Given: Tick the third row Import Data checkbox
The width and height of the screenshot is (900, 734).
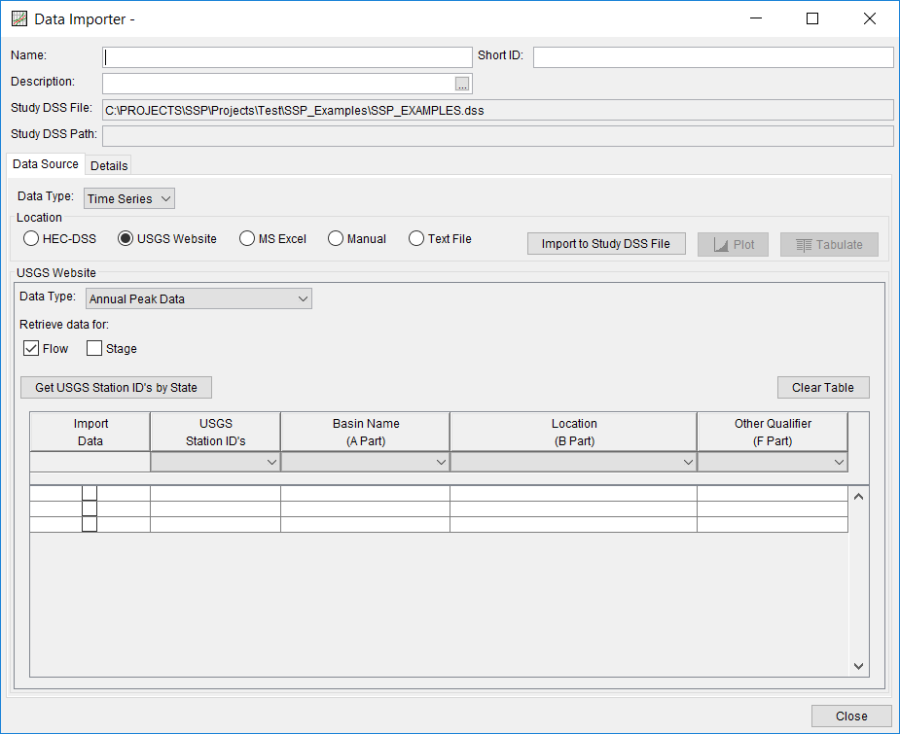Looking at the screenshot, I should [x=90, y=524].
